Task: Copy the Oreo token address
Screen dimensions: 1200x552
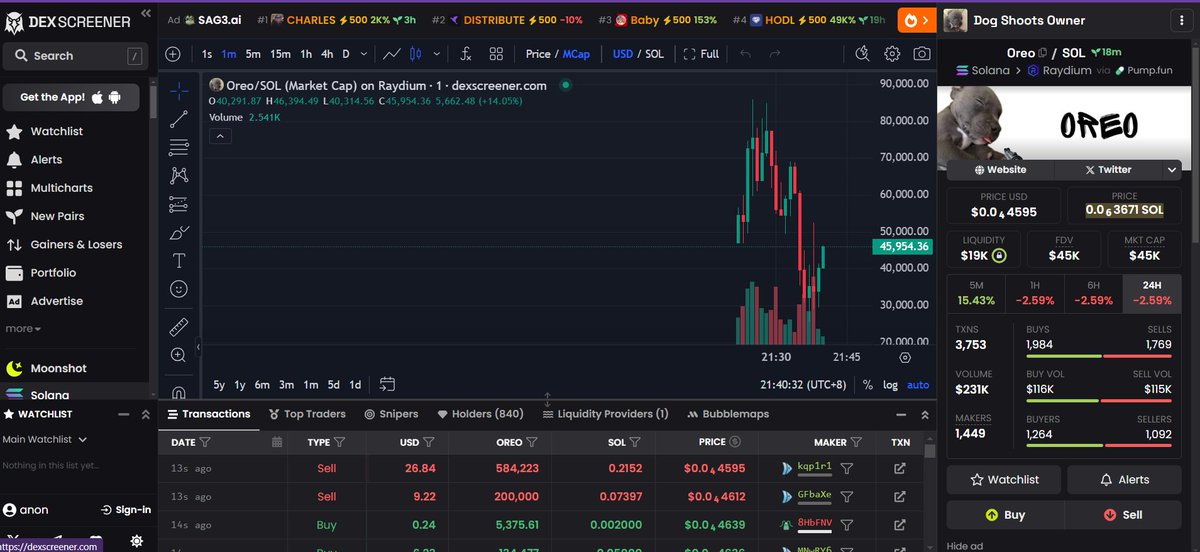Action: point(1043,52)
